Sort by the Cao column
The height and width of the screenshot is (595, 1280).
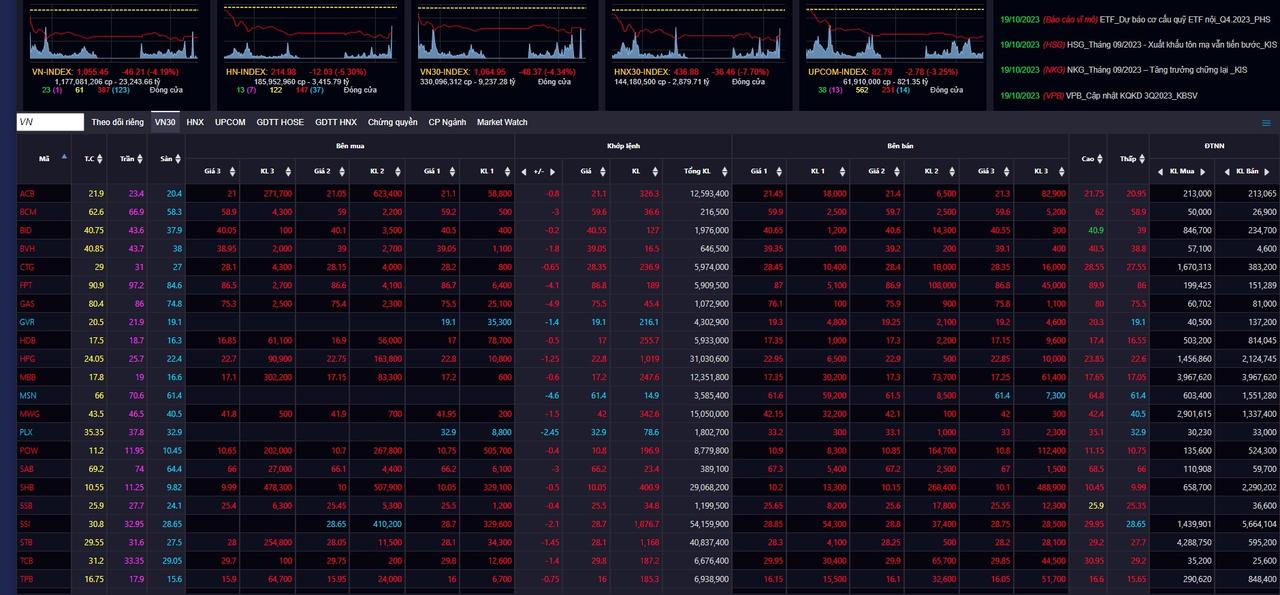pos(1101,158)
